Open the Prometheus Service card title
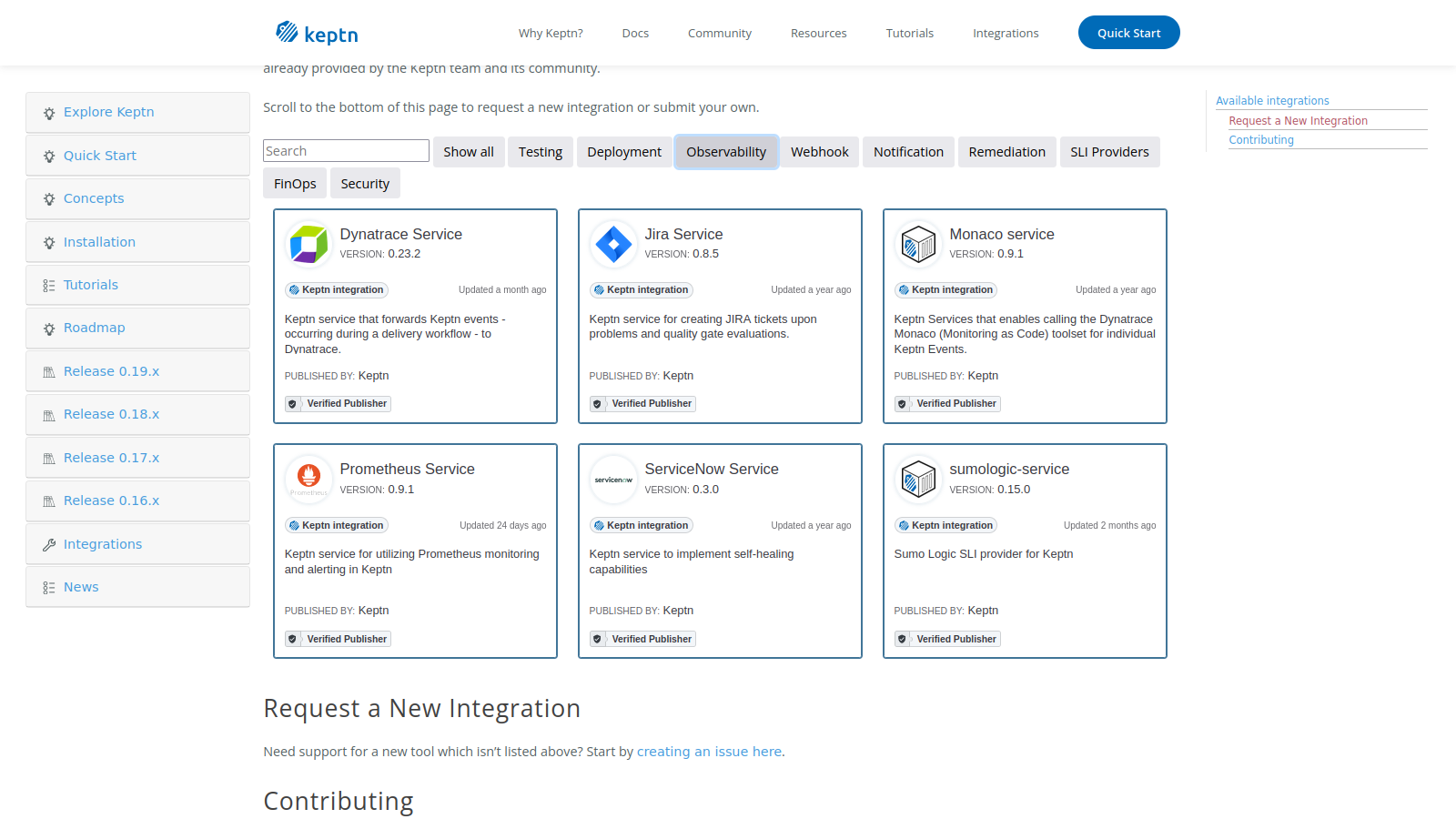The height and width of the screenshot is (819, 1456). pyautogui.click(x=408, y=470)
